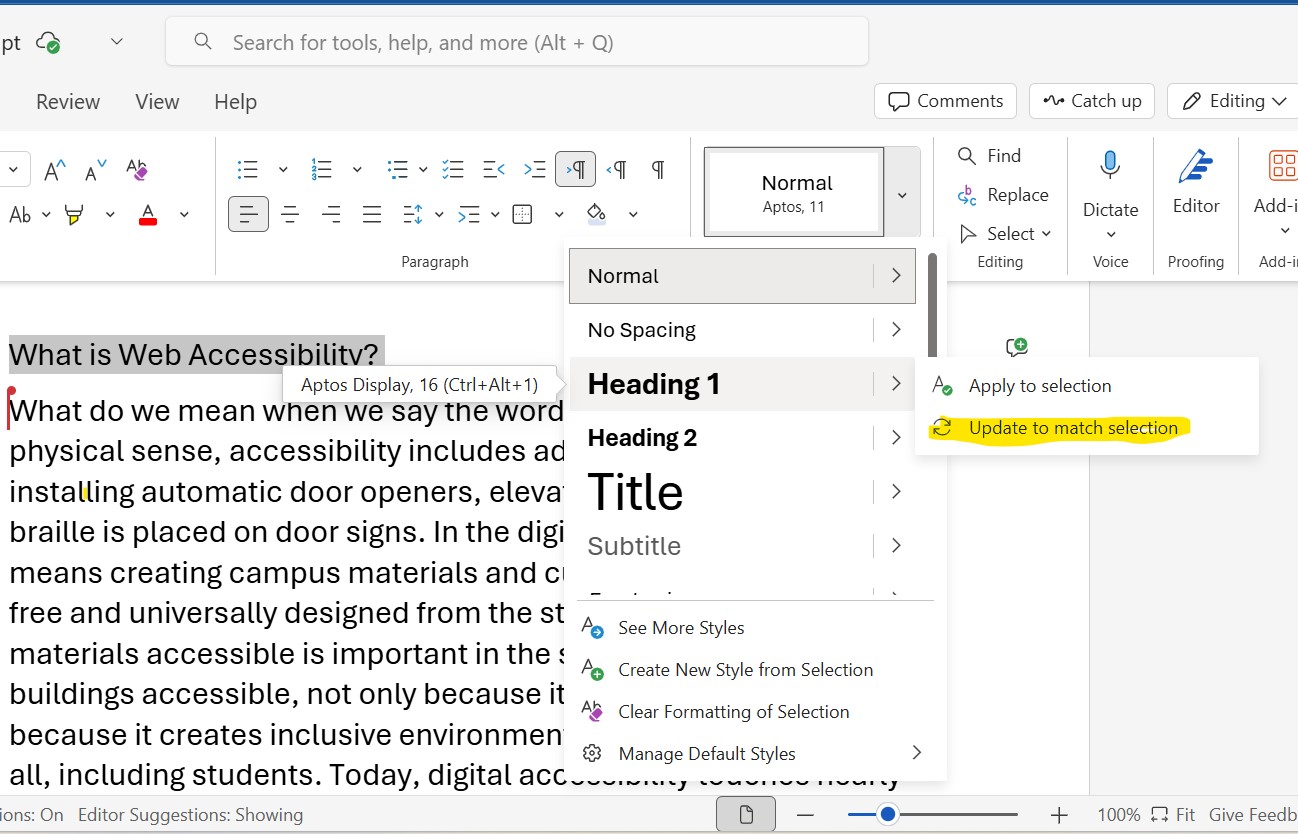Increase font size with grow font icon
The width and height of the screenshot is (1298, 834).
pyautogui.click(x=55, y=170)
